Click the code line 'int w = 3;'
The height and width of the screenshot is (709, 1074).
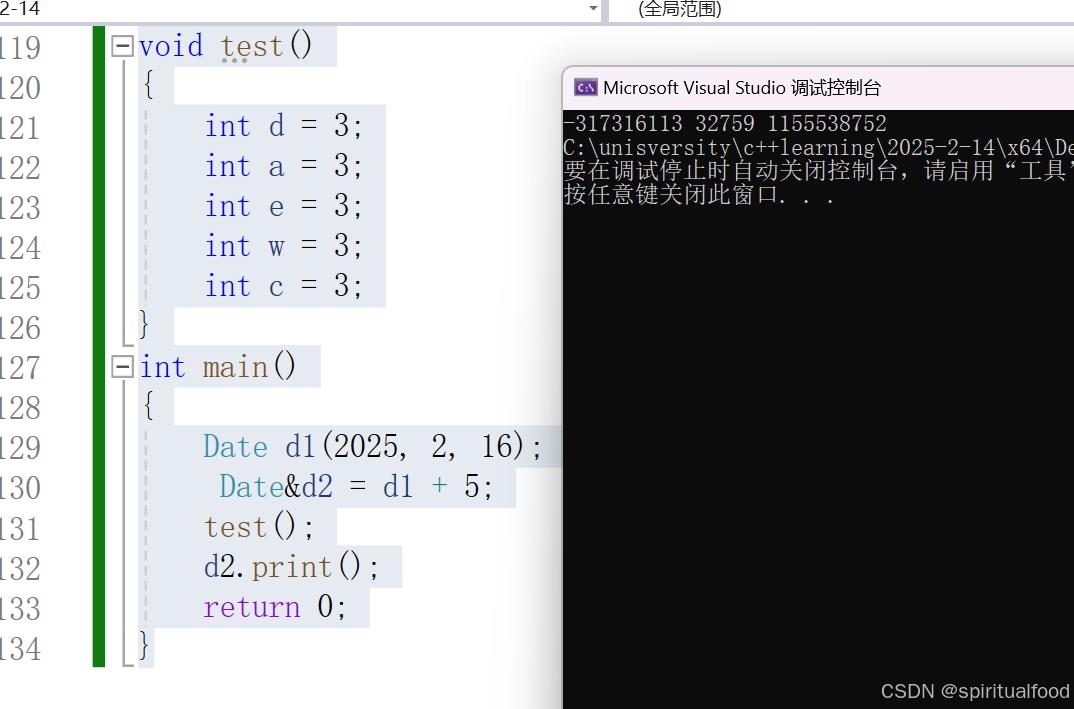coord(283,246)
